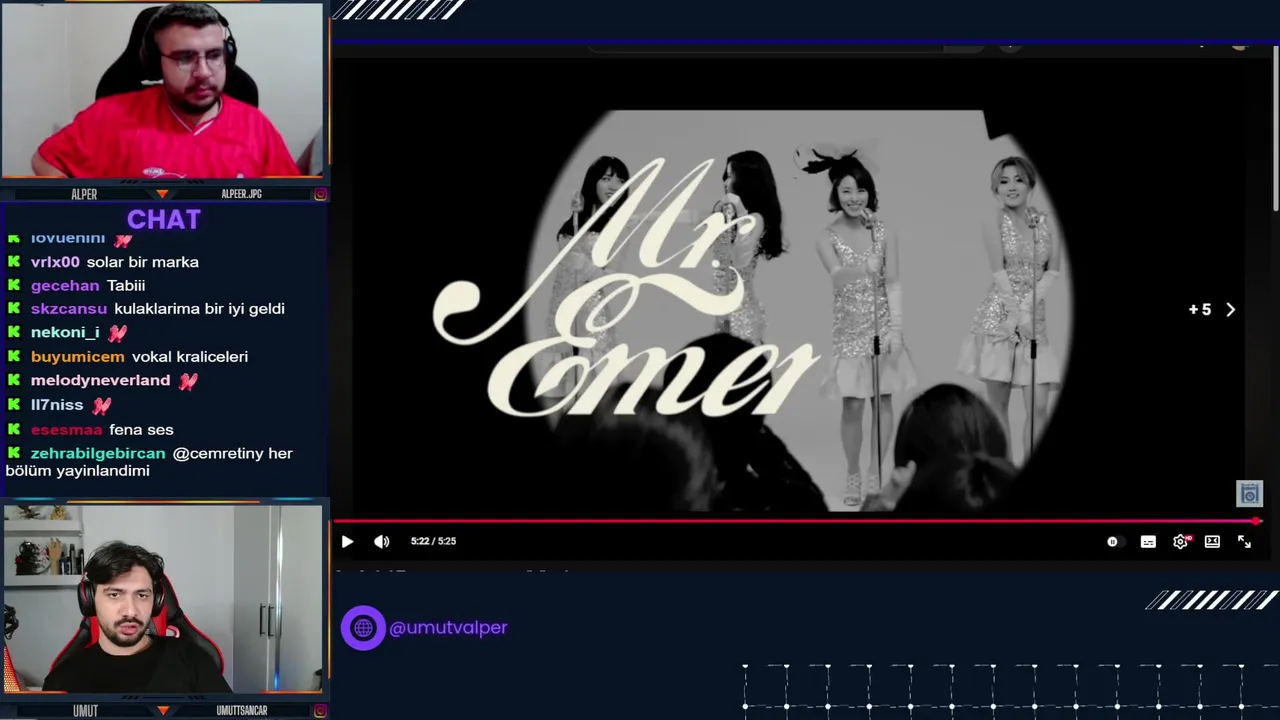Switch to theater mode in the player

pos(1212,541)
